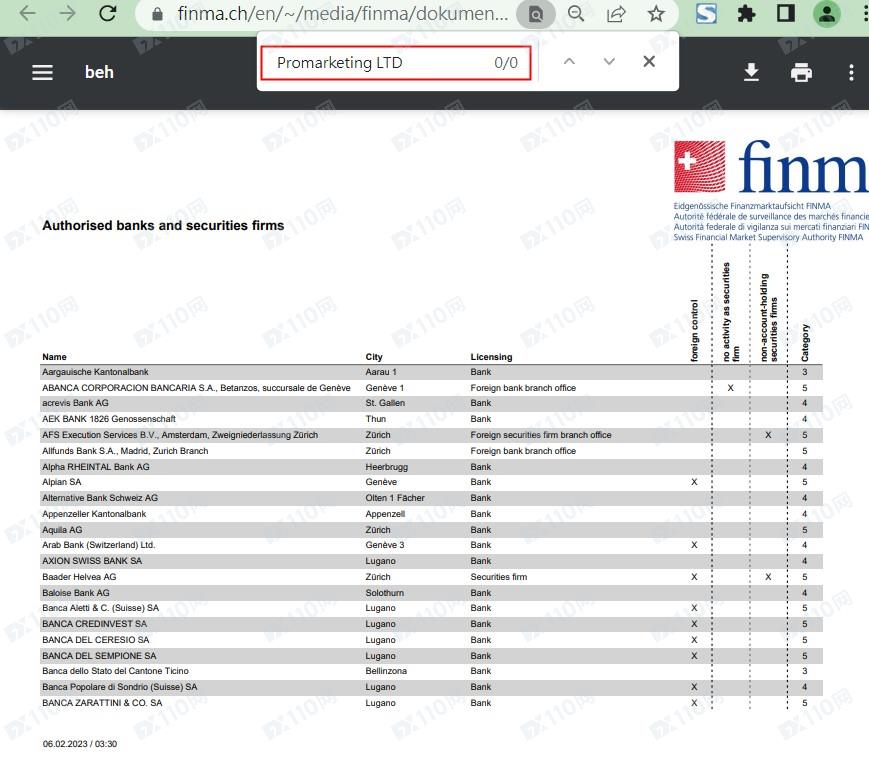The image size is (869, 761).
Task: Print the PDF document
Action: [801, 72]
